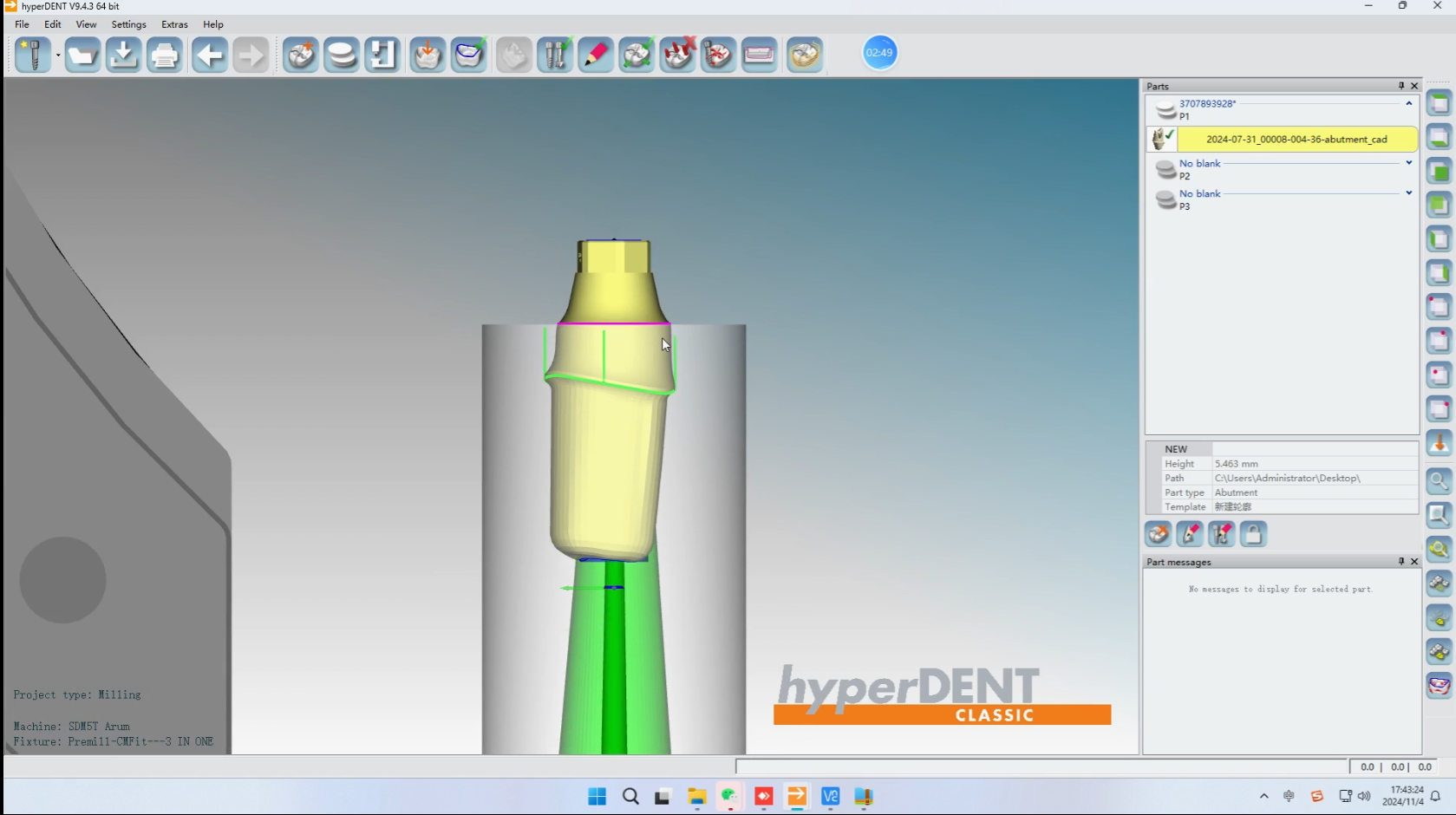Expand the P2 No blank group

[1408, 163]
